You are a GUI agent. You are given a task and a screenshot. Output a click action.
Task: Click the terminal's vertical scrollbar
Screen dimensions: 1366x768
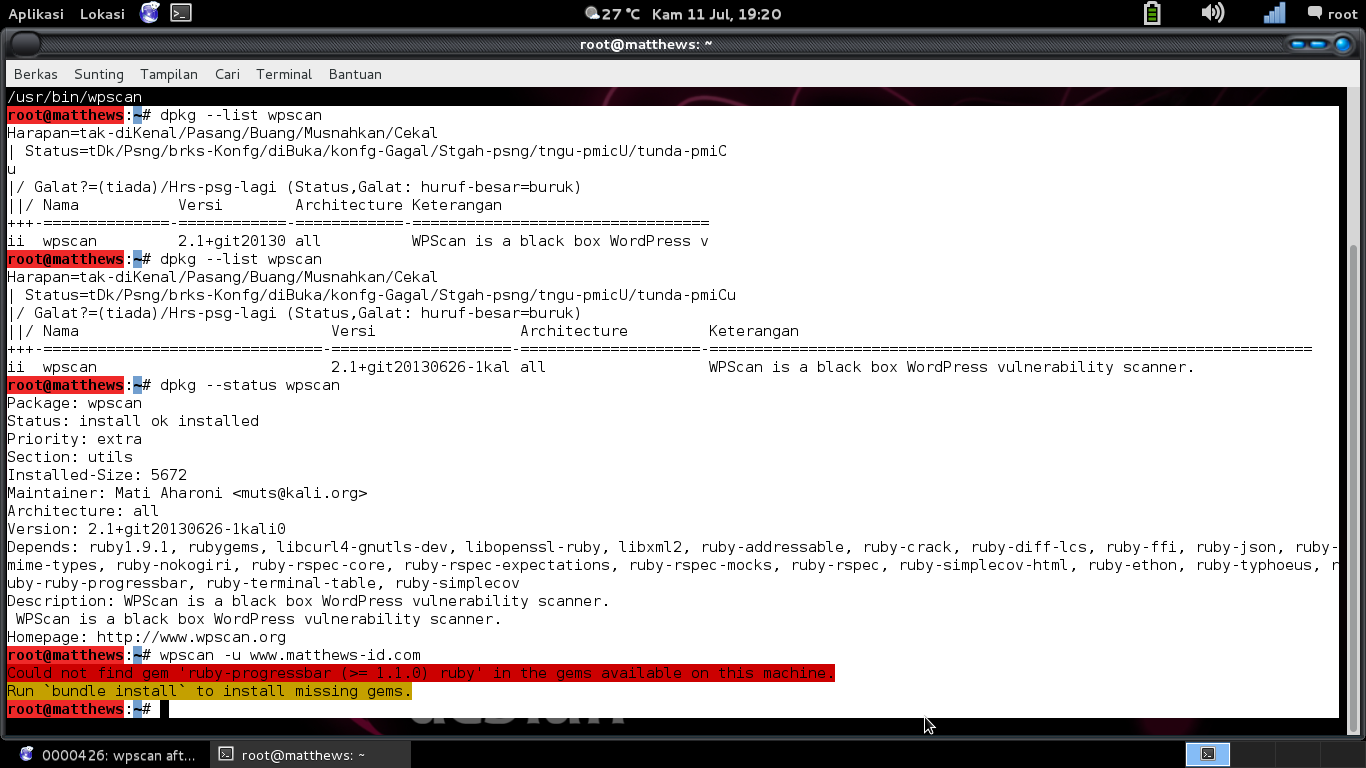coord(1354,450)
